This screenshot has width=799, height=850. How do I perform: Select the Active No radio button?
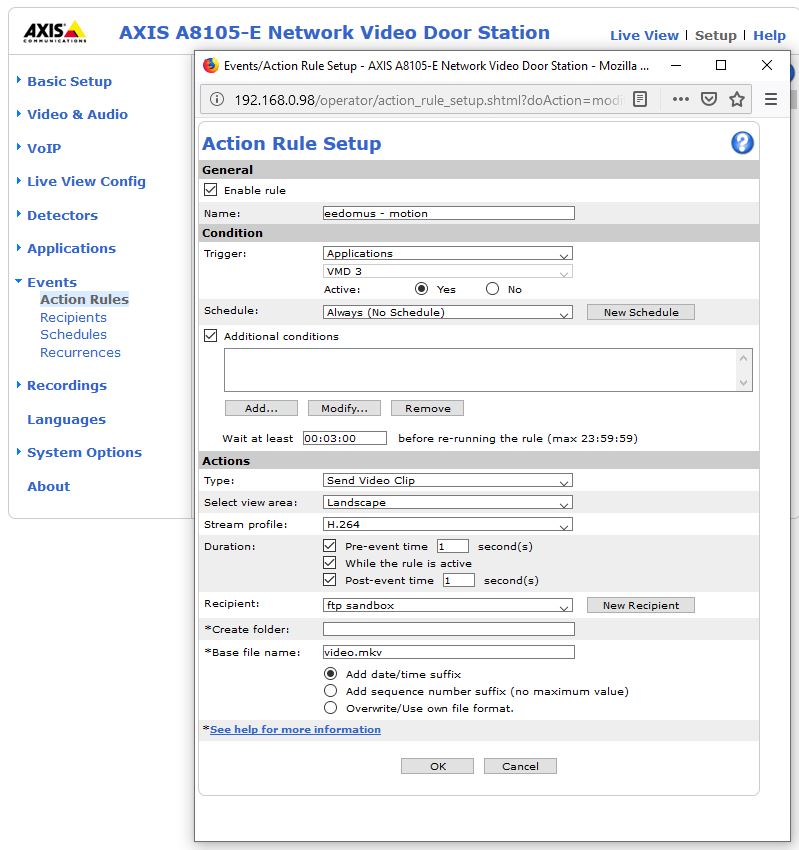coord(492,289)
